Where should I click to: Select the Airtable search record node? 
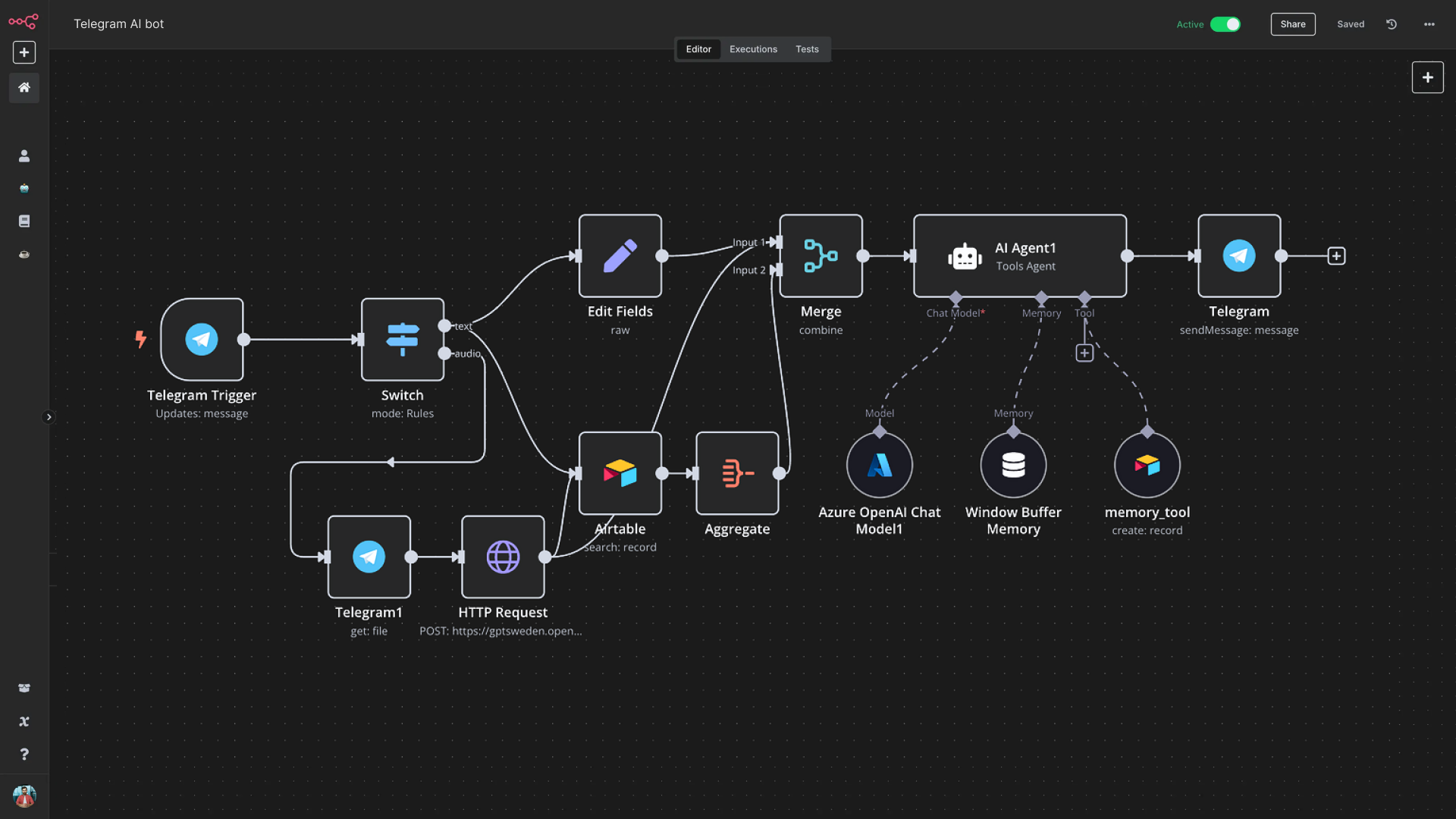620,473
